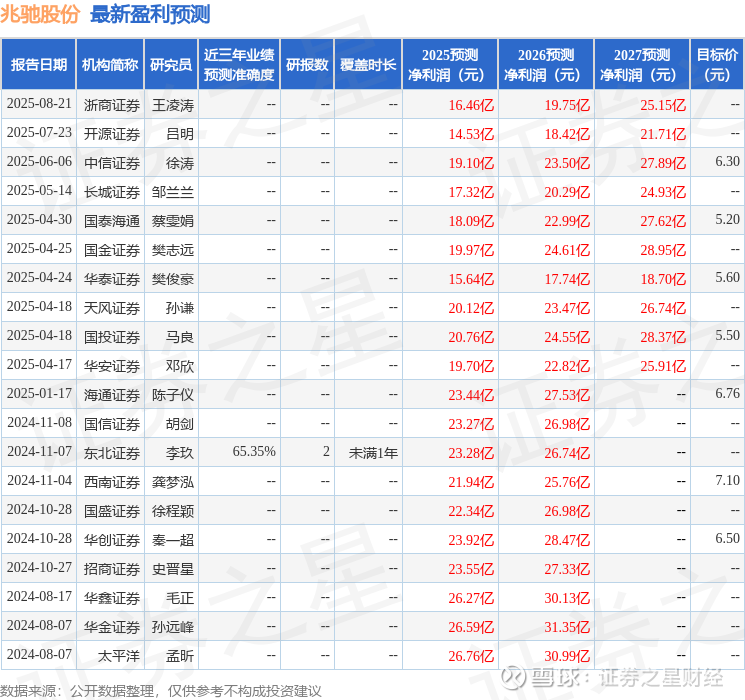Click analyst name 樊俊豪
The height and width of the screenshot is (700, 745).
pos(173,279)
